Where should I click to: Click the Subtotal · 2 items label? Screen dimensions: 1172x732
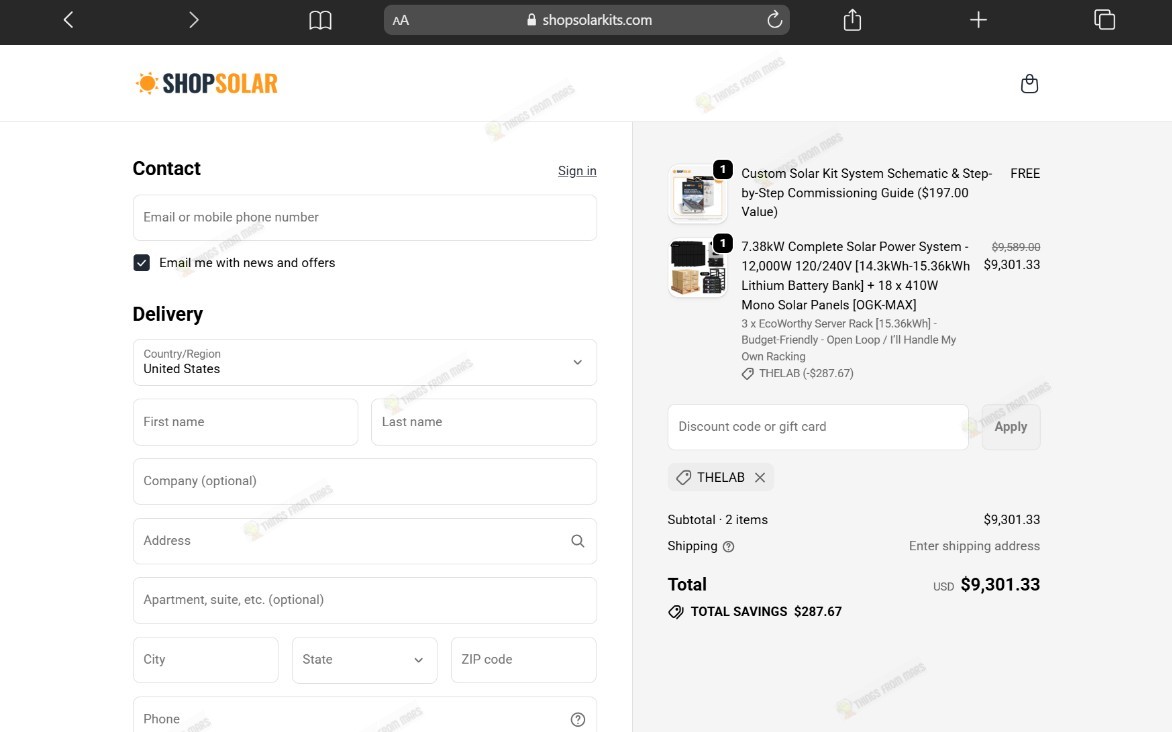pos(718,520)
